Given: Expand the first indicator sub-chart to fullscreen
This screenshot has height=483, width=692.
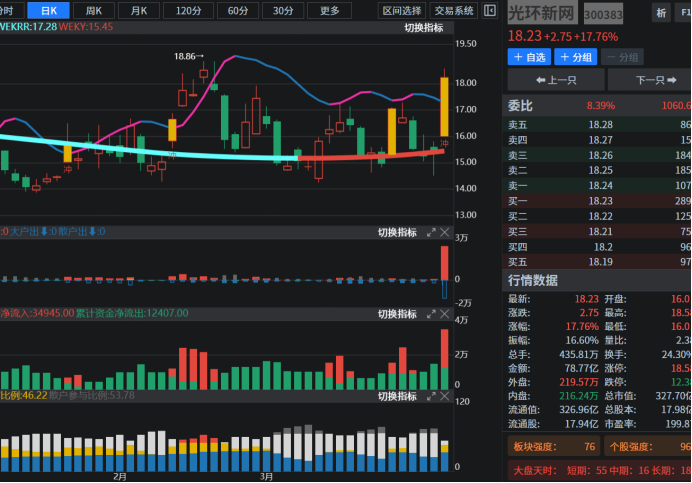Looking at the screenshot, I should click(x=432, y=232).
